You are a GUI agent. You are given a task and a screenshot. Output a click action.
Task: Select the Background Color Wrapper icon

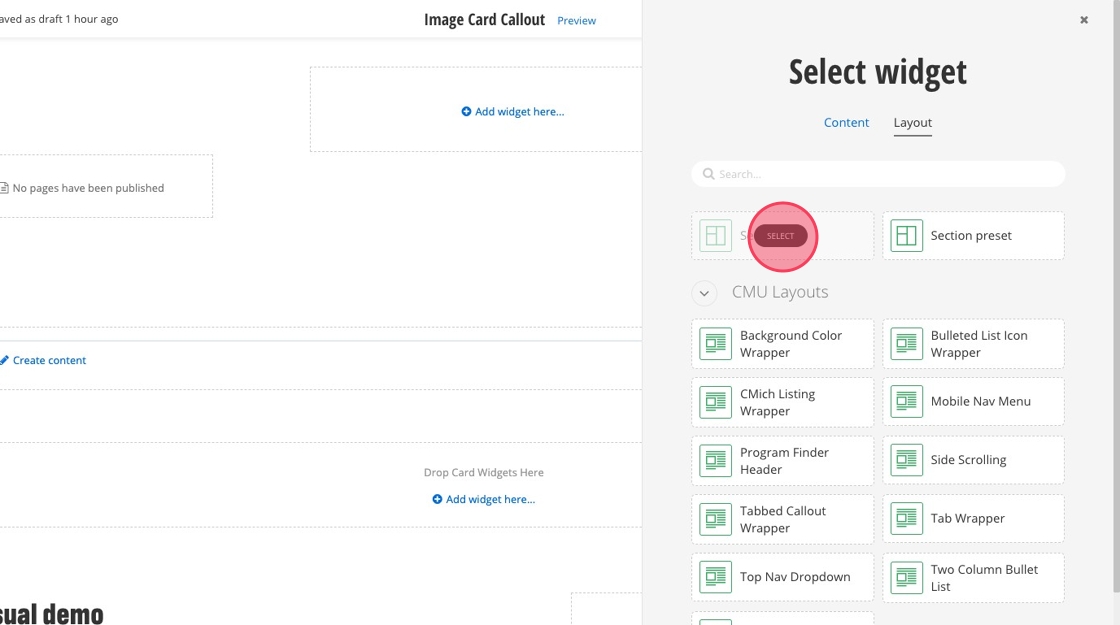pos(716,344)
